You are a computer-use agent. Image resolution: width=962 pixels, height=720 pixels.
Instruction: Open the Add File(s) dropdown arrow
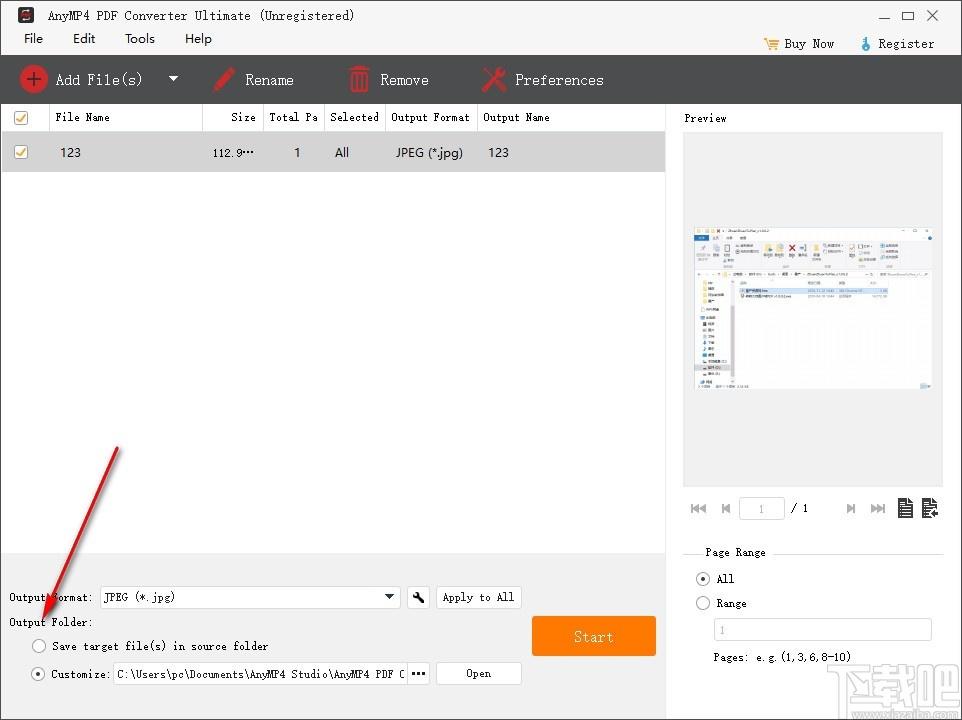pos(174,79)
